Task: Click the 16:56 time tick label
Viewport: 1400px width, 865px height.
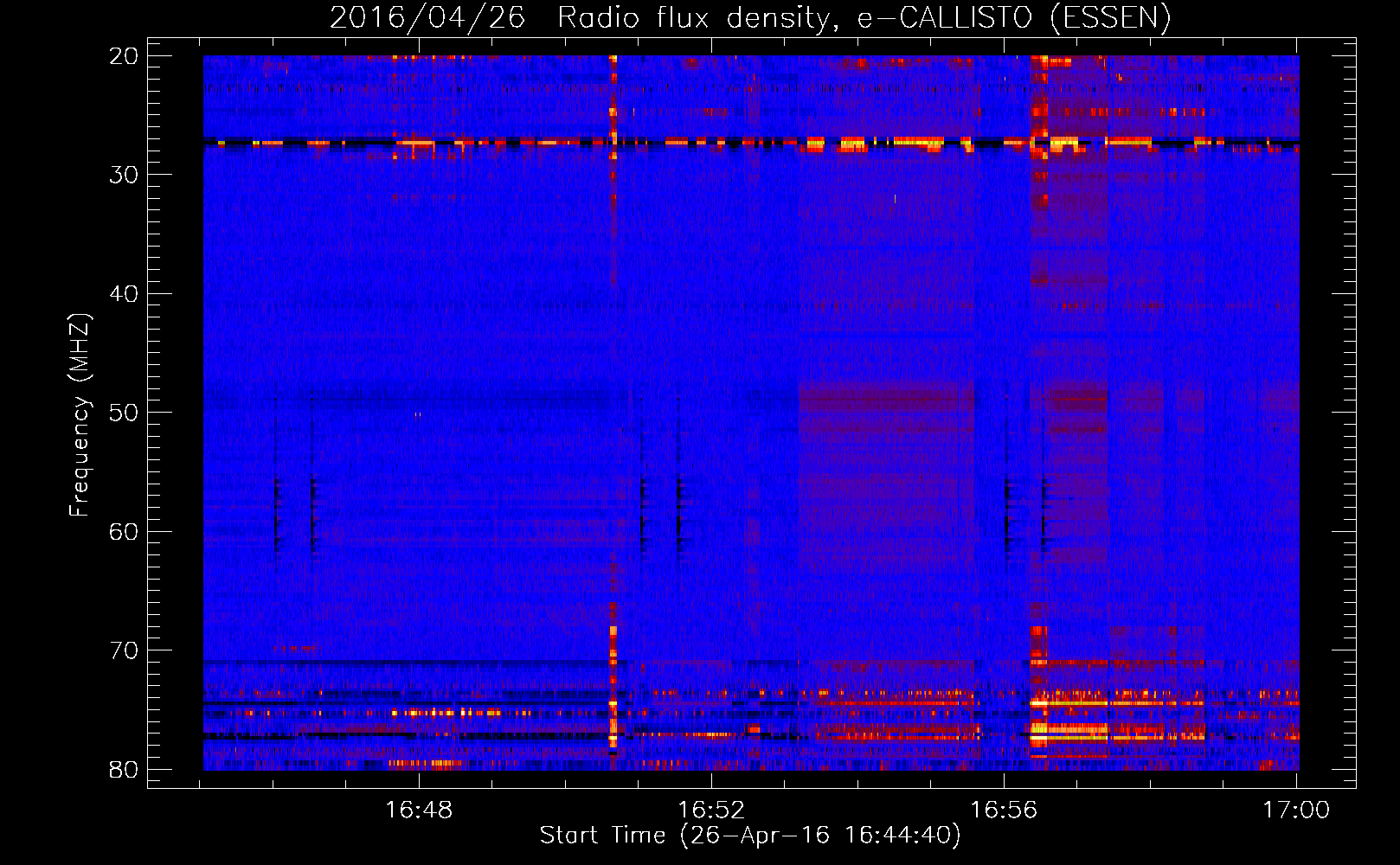Action: (1004, 811)
